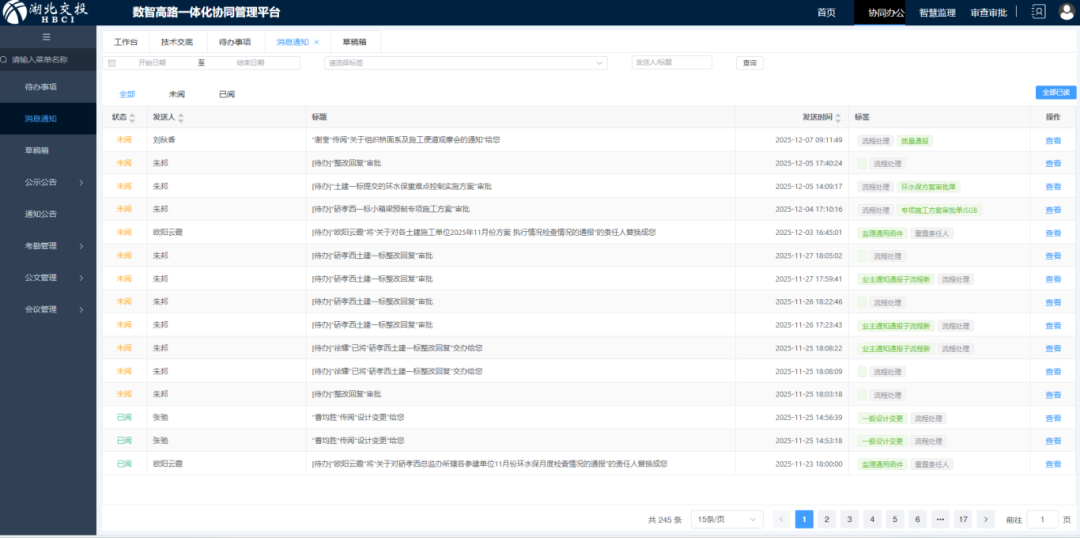
Task: Collapse the sidebar with the hamburger icon
Action: (x=47, y=36)
